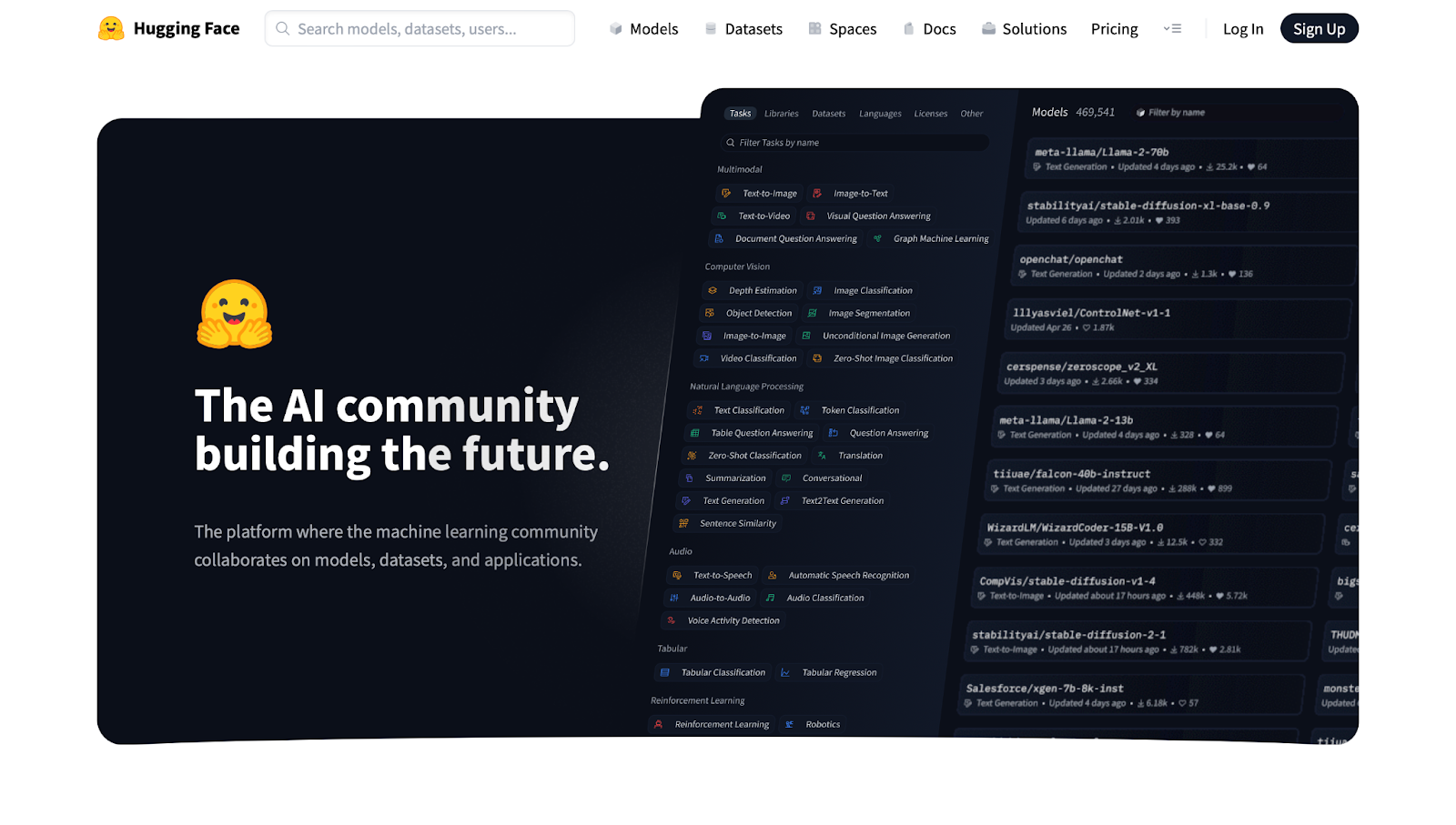Click the large hugging face emoji in hero
Image resolution: width=1456 pixels, height=825 pixels.
(235, 314)
